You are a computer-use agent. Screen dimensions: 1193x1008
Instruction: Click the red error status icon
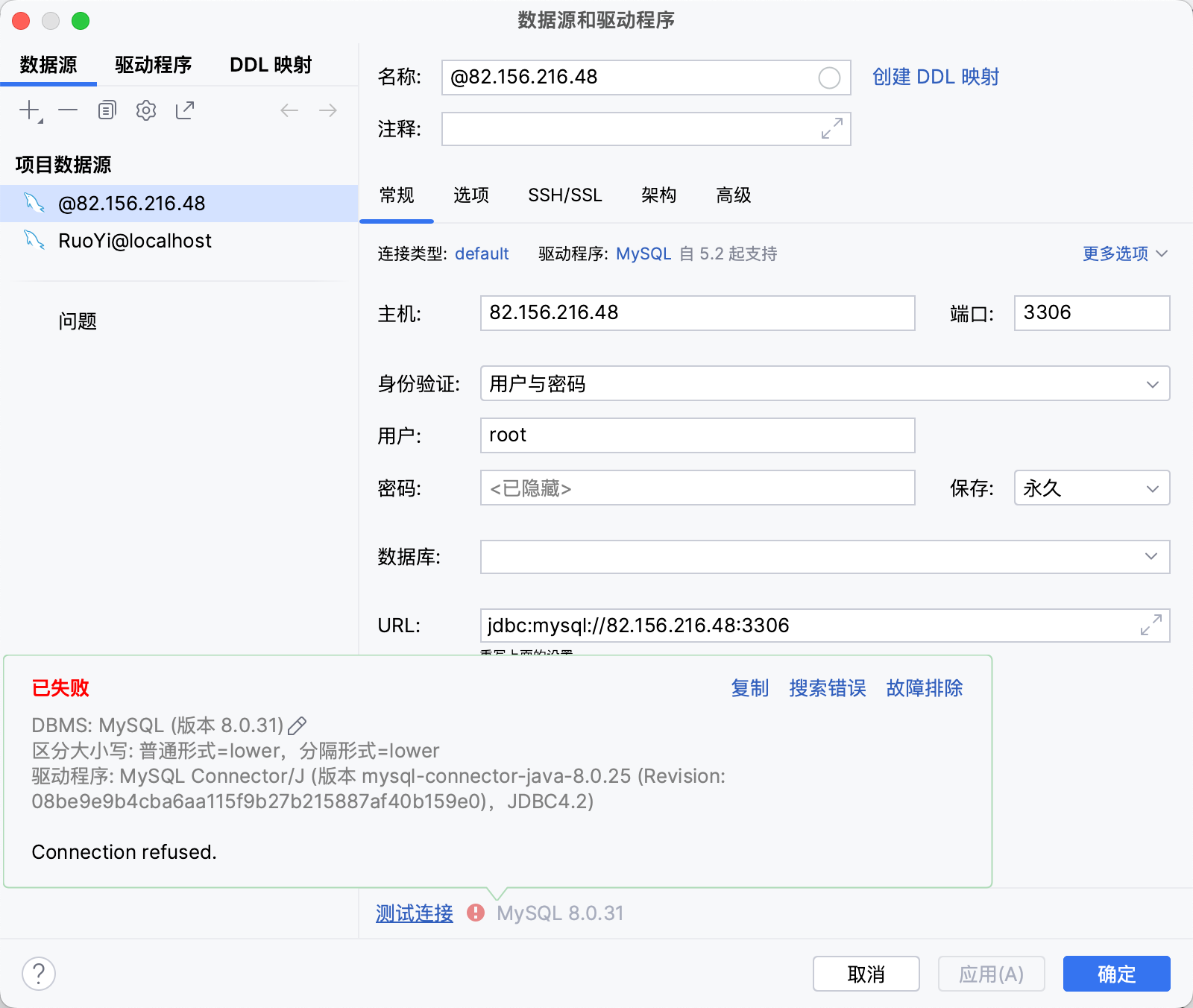pos(476,913)
